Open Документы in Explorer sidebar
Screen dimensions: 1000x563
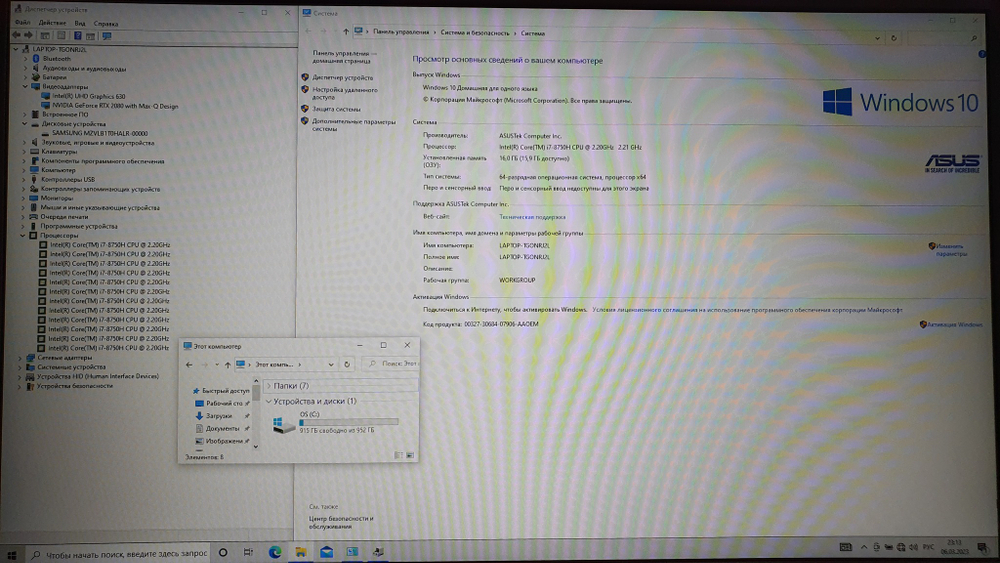tap(222, 428)
